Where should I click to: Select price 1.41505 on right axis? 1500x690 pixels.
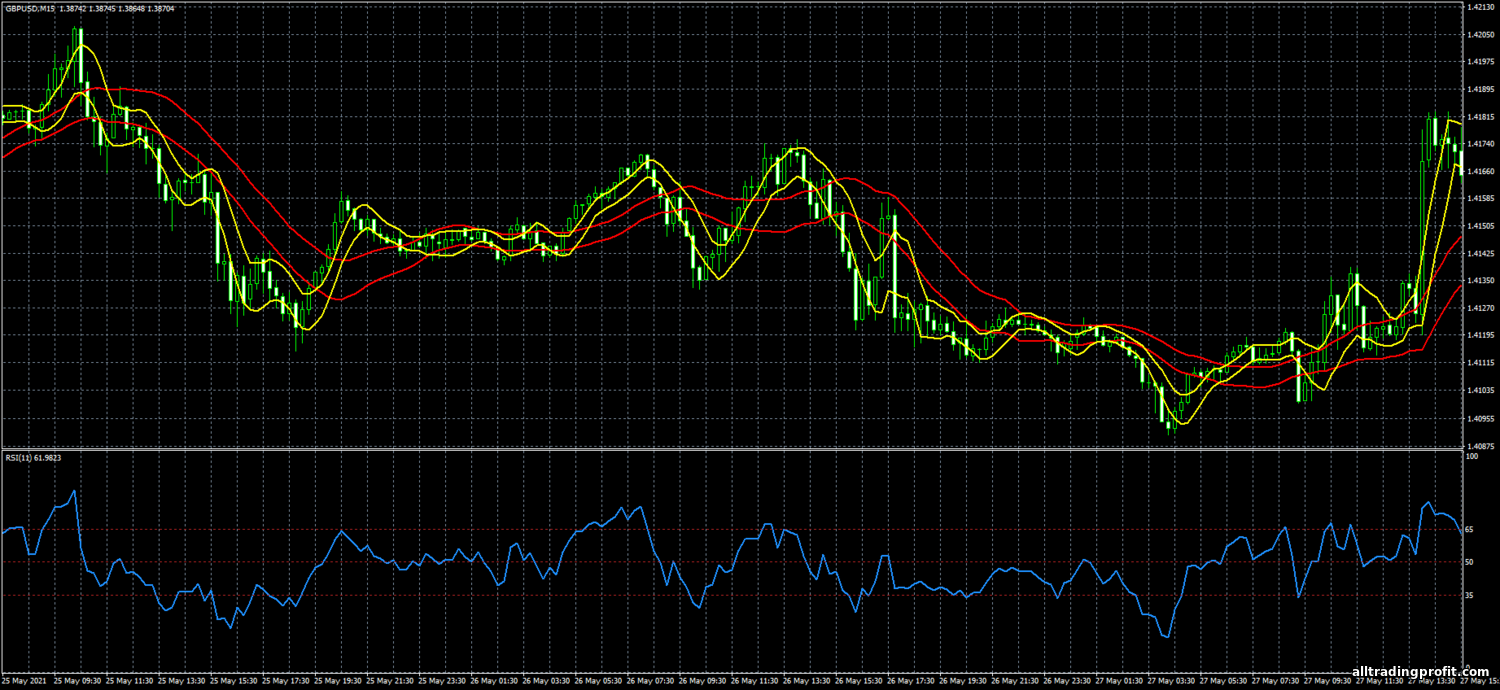coord(1481,226)
